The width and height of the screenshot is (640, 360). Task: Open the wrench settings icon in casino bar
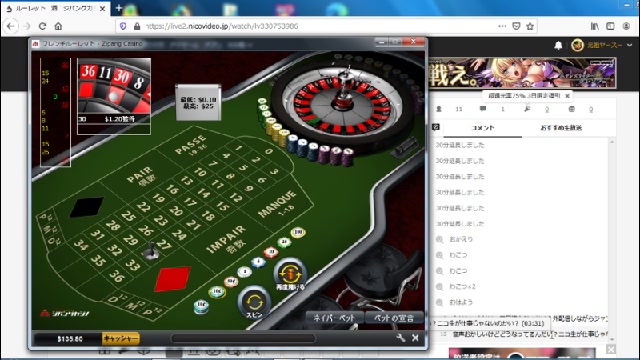click(x=400, y=338)
